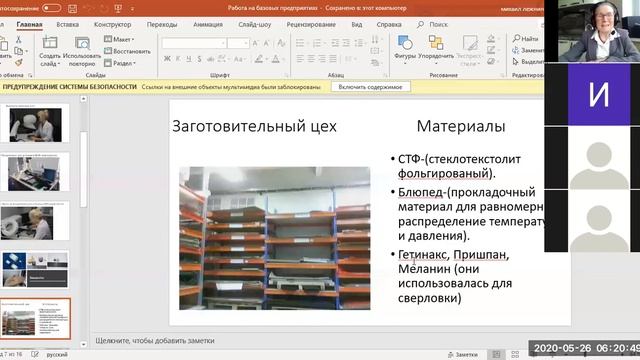The width and height of the screenshot is (640, 360).
Task: Toggle strikethrough abc formatting
Action: pos(210,59)
